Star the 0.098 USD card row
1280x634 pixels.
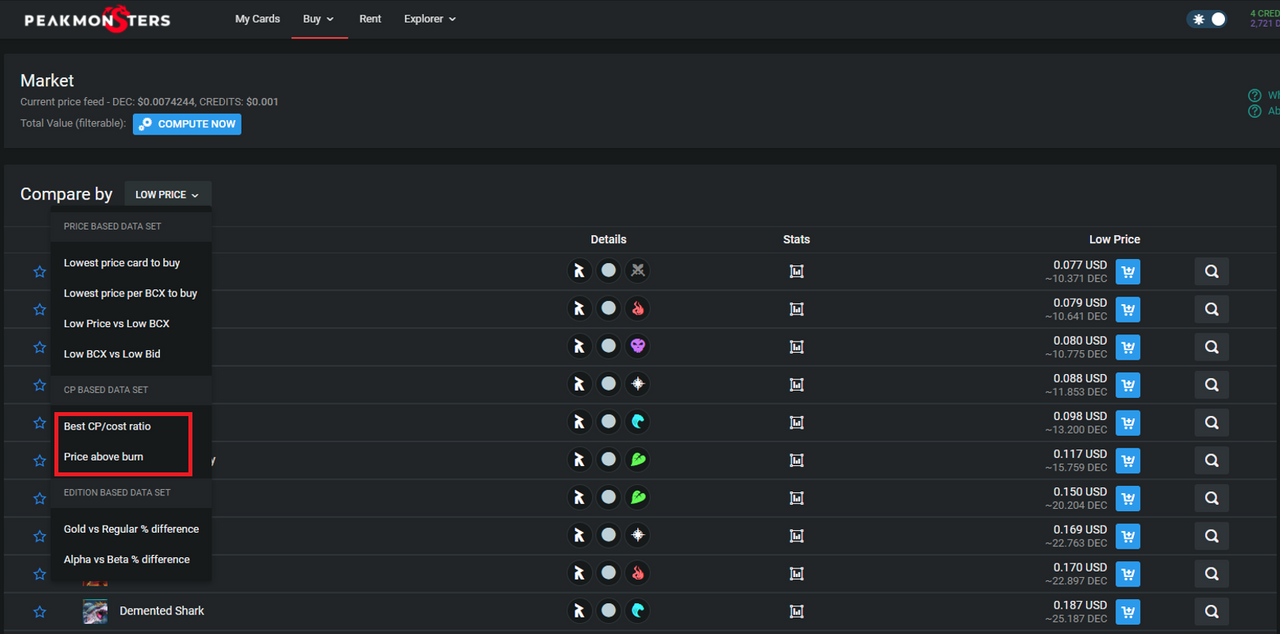coord(40,423)
